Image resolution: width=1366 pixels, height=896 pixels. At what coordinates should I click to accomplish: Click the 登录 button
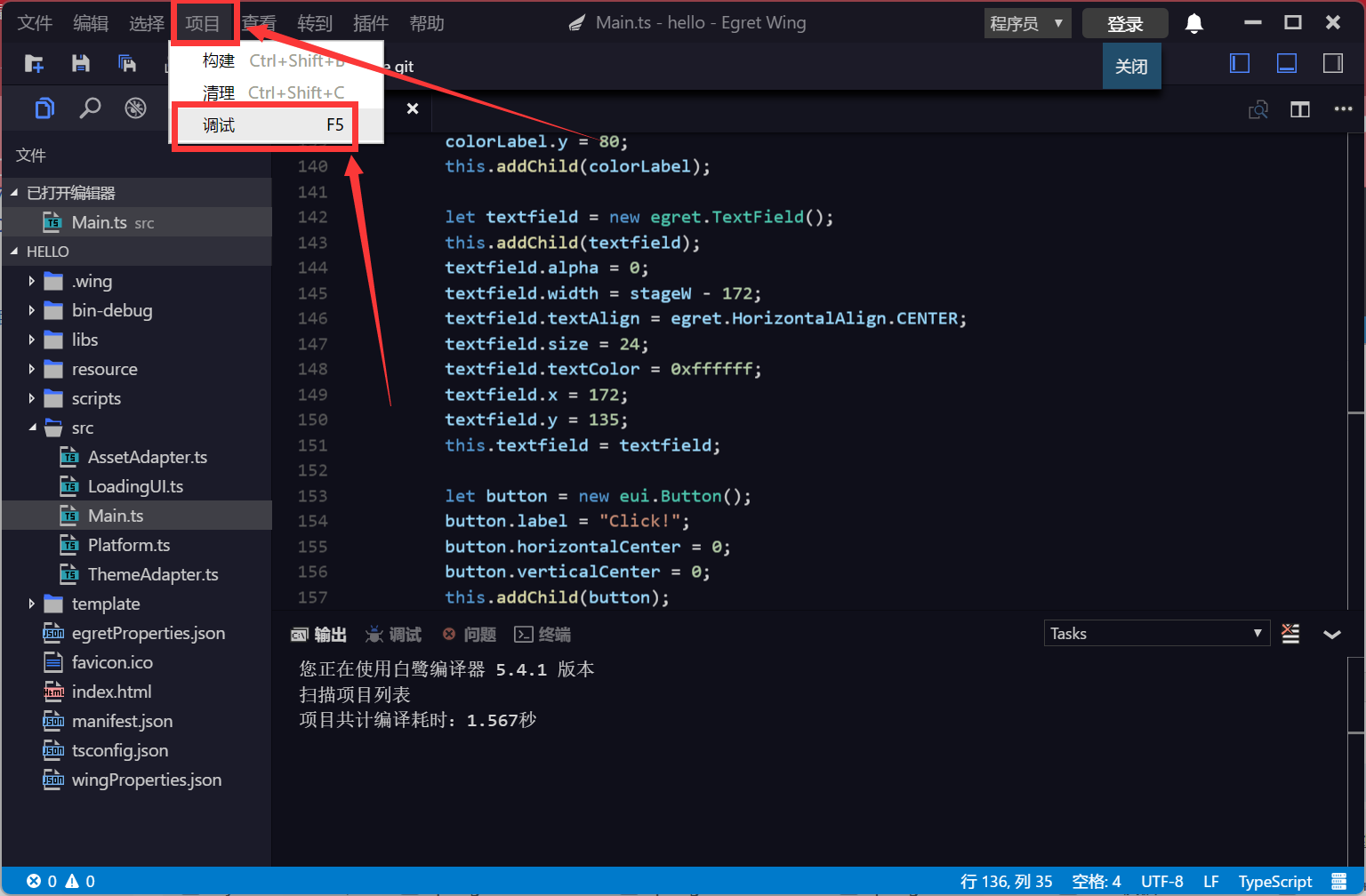pyautogui.click(x=1125, y=24)
